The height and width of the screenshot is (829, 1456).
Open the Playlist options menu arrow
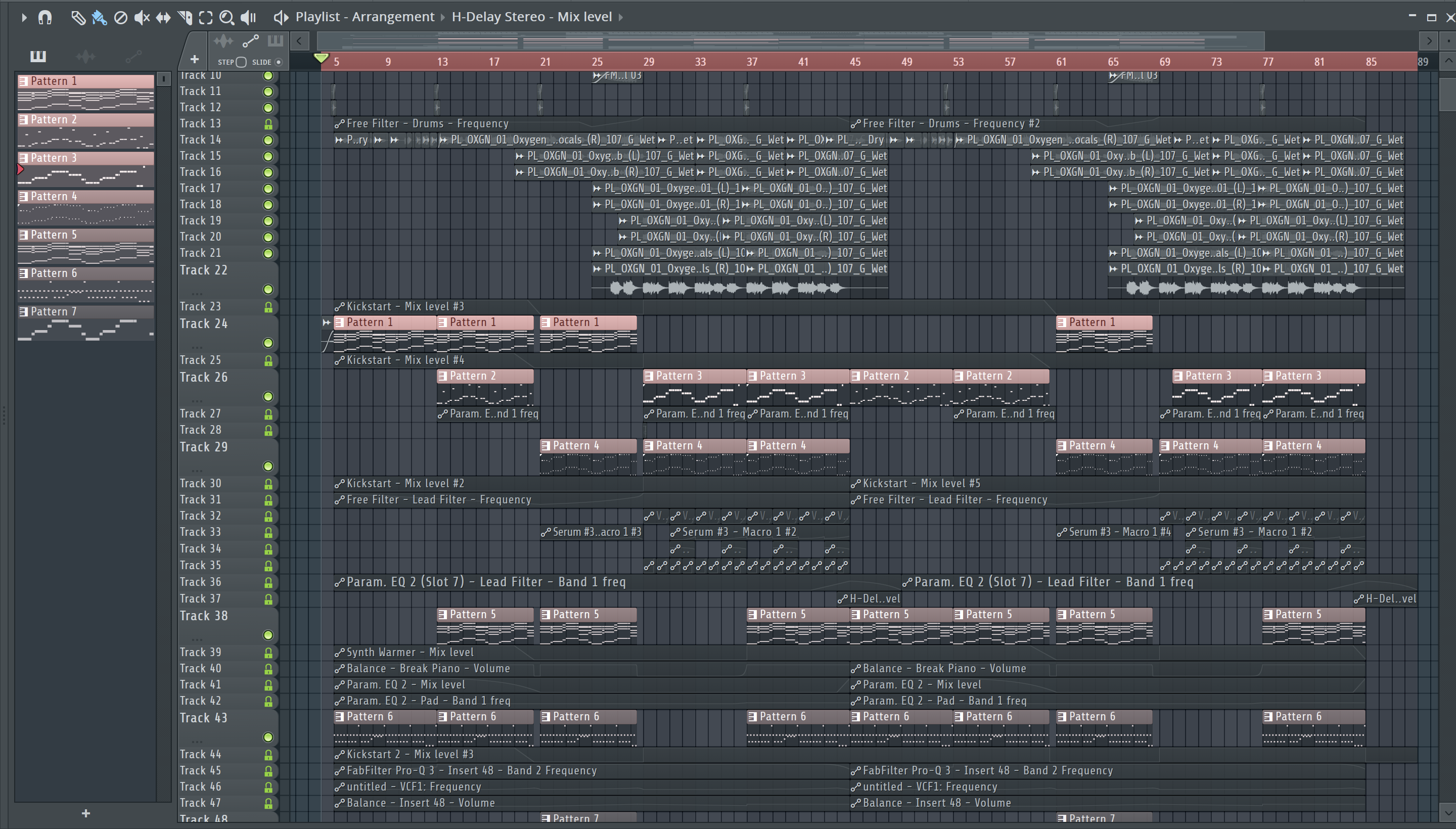pos(24,18)
